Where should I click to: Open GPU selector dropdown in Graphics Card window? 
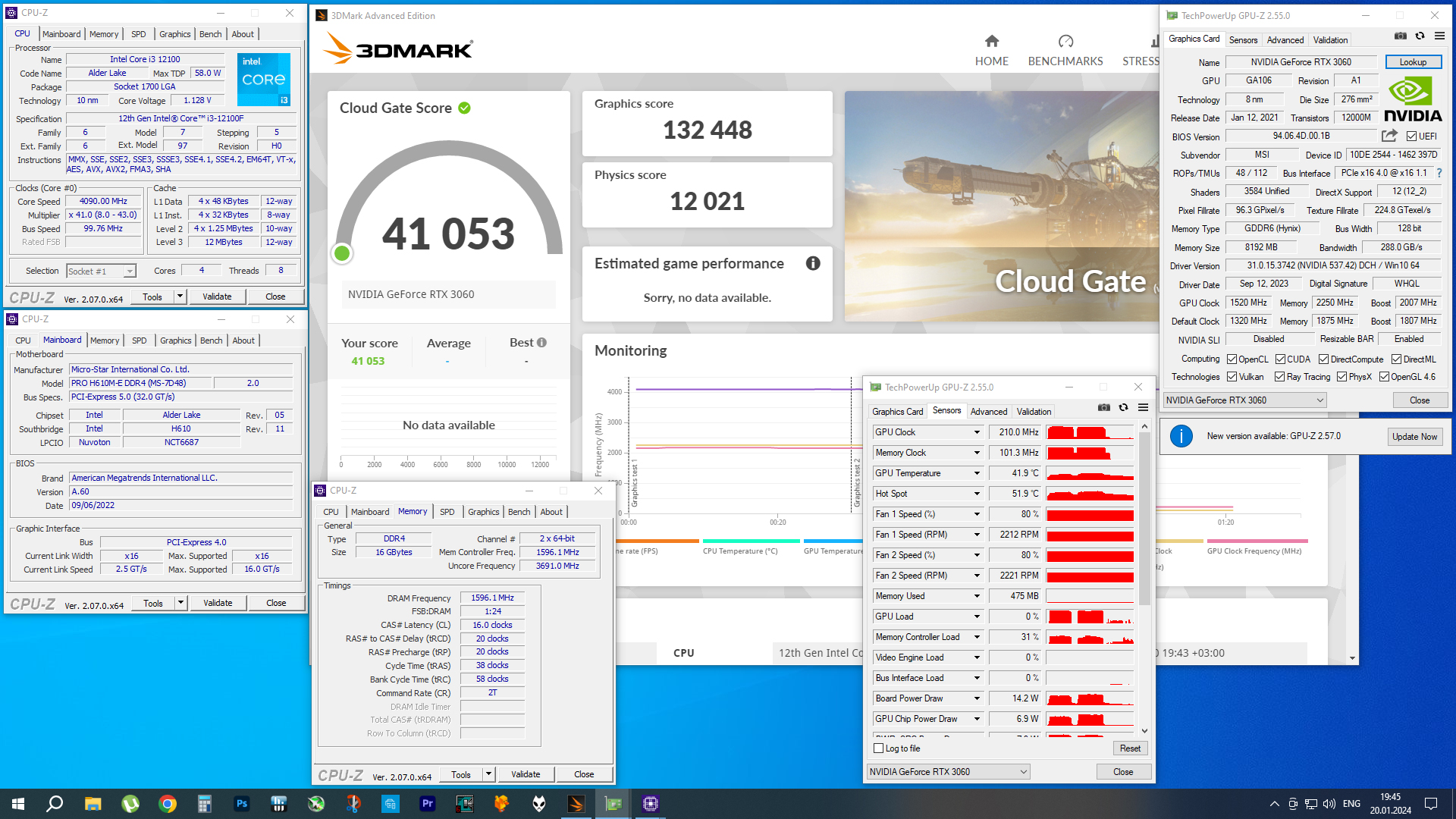[1244, 400]
